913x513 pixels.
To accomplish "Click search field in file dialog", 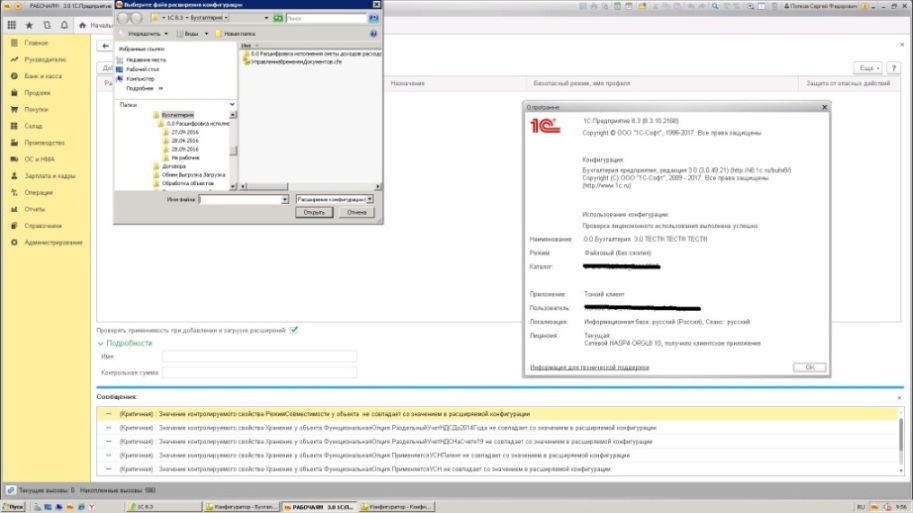I will coord(326,18).
